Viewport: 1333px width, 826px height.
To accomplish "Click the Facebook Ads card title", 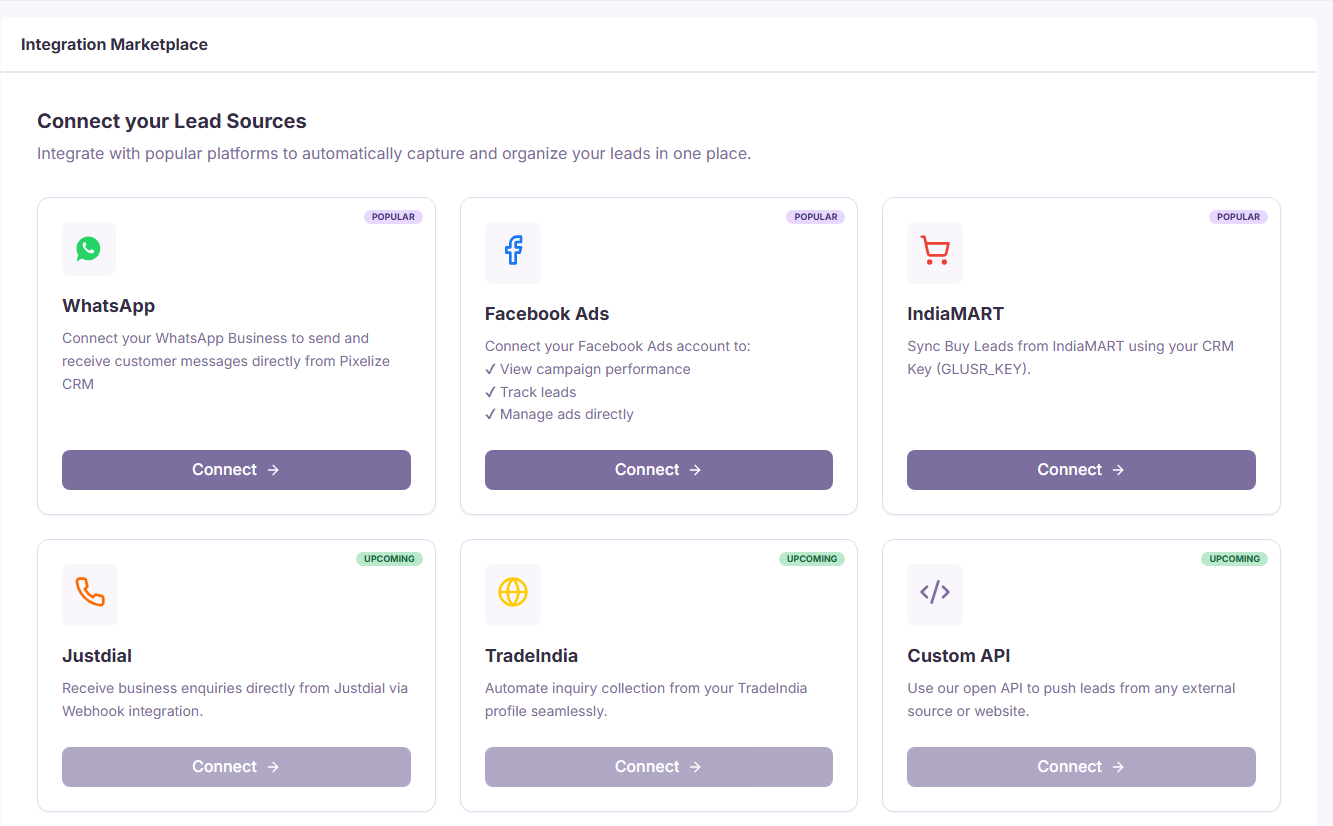I will pos(547,314).
